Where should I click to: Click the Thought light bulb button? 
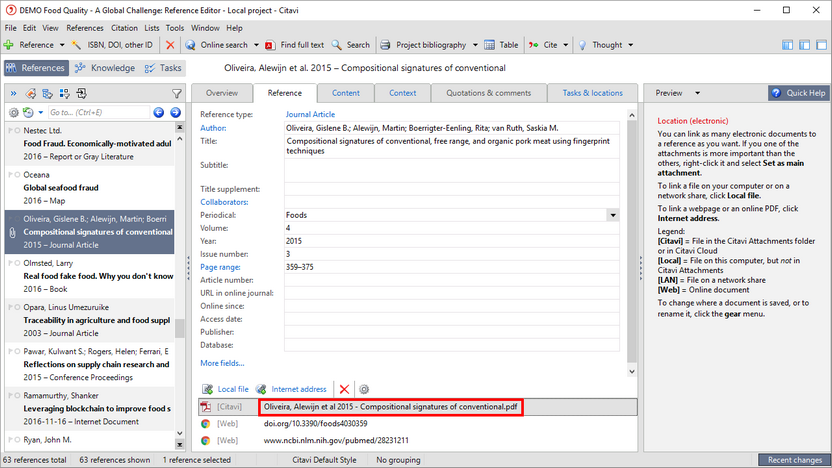coord(600,45)
